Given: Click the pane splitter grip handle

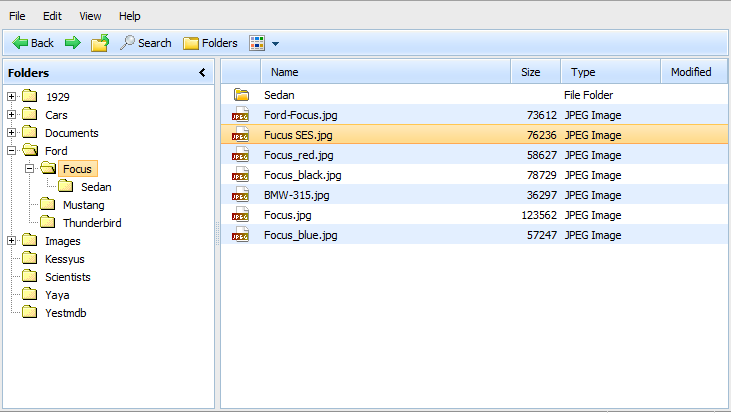Looking at the screenshot, I should click(x=217, y=233).
